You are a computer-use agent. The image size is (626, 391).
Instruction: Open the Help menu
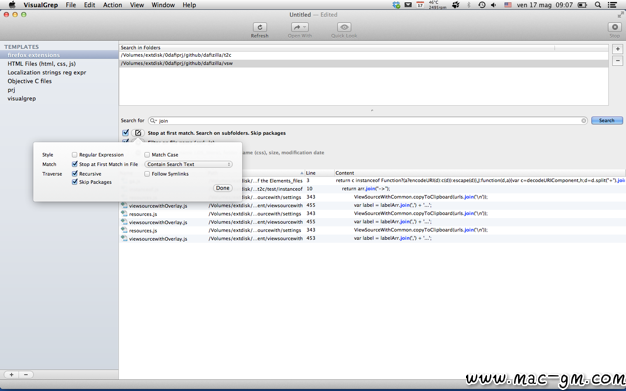[x=189, y=5]
